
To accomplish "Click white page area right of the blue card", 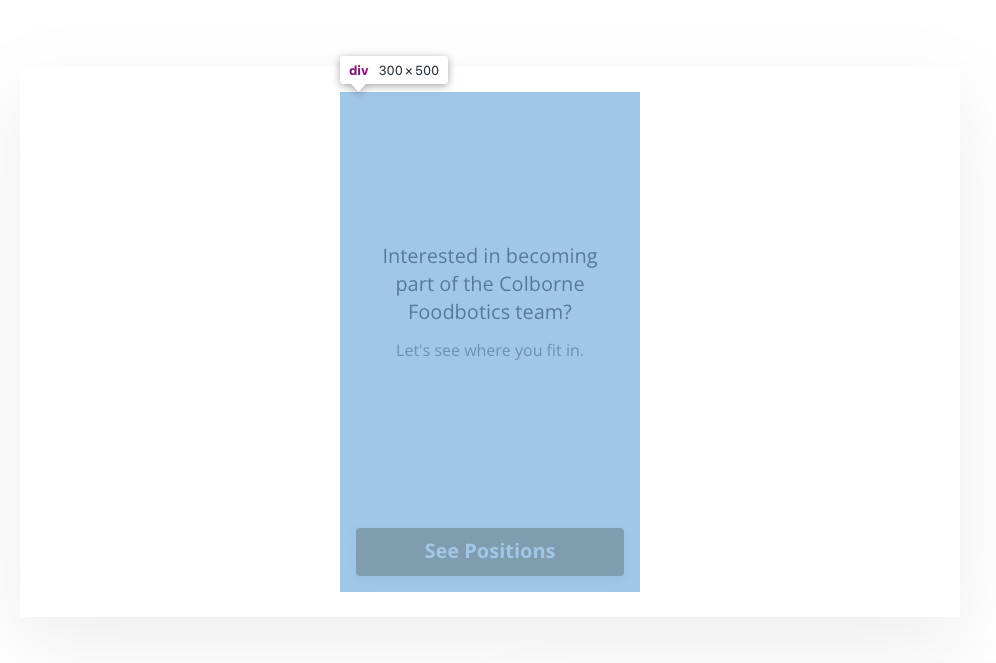I will click(x=800, y=342).
